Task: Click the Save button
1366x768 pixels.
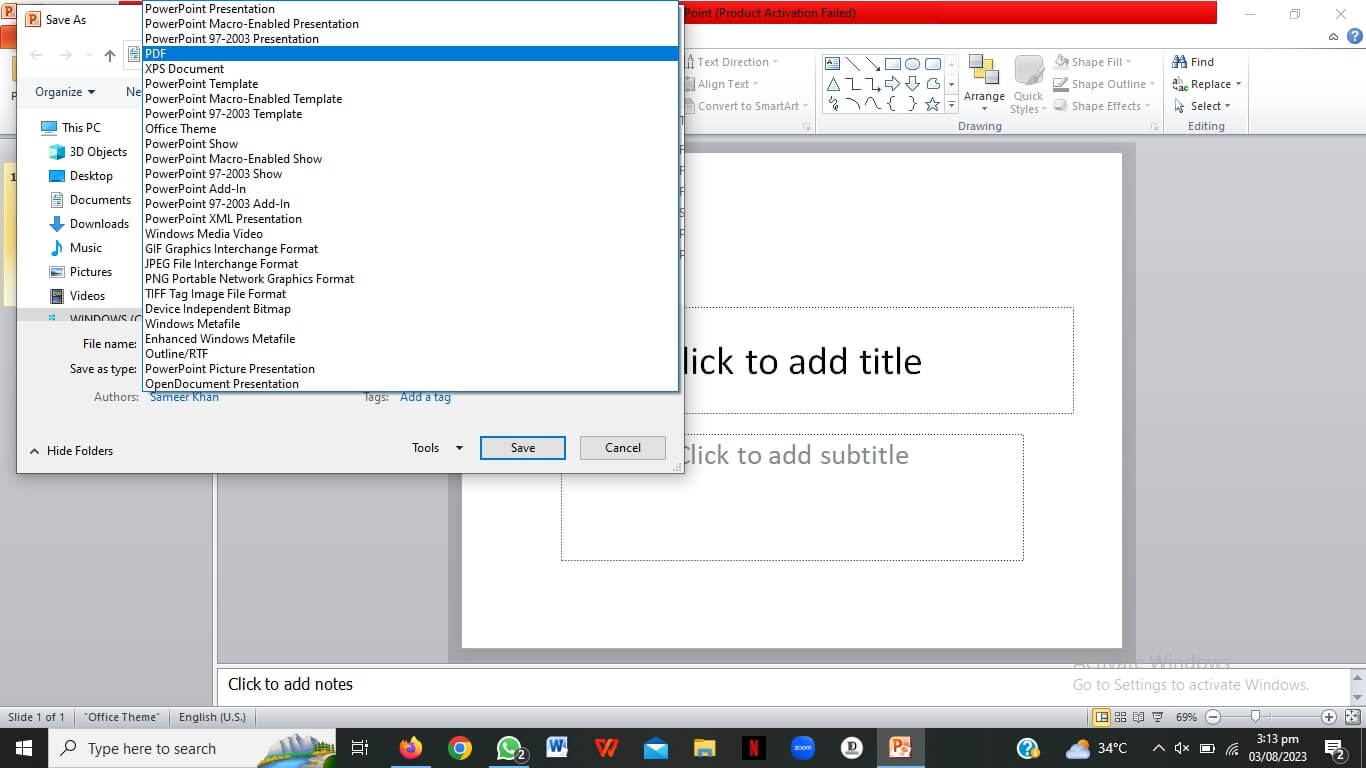Action: click(x=522, y=447)
